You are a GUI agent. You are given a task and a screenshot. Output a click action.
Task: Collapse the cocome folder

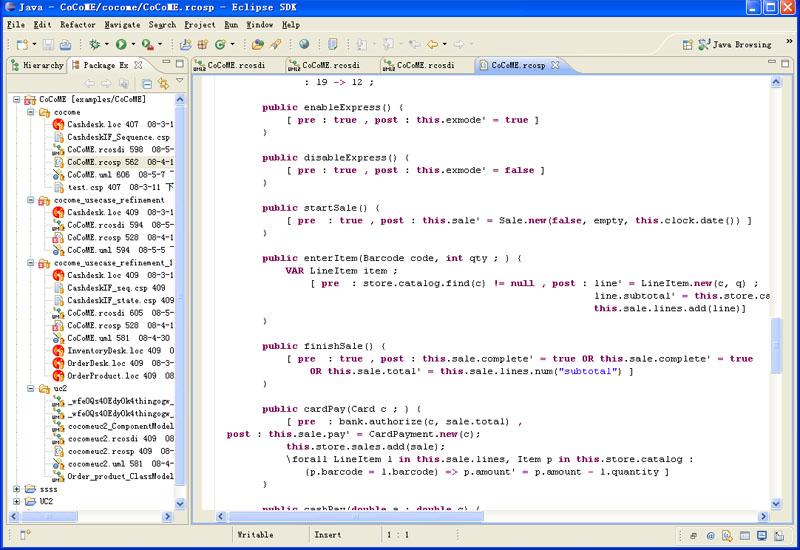[x=31, y=112]
